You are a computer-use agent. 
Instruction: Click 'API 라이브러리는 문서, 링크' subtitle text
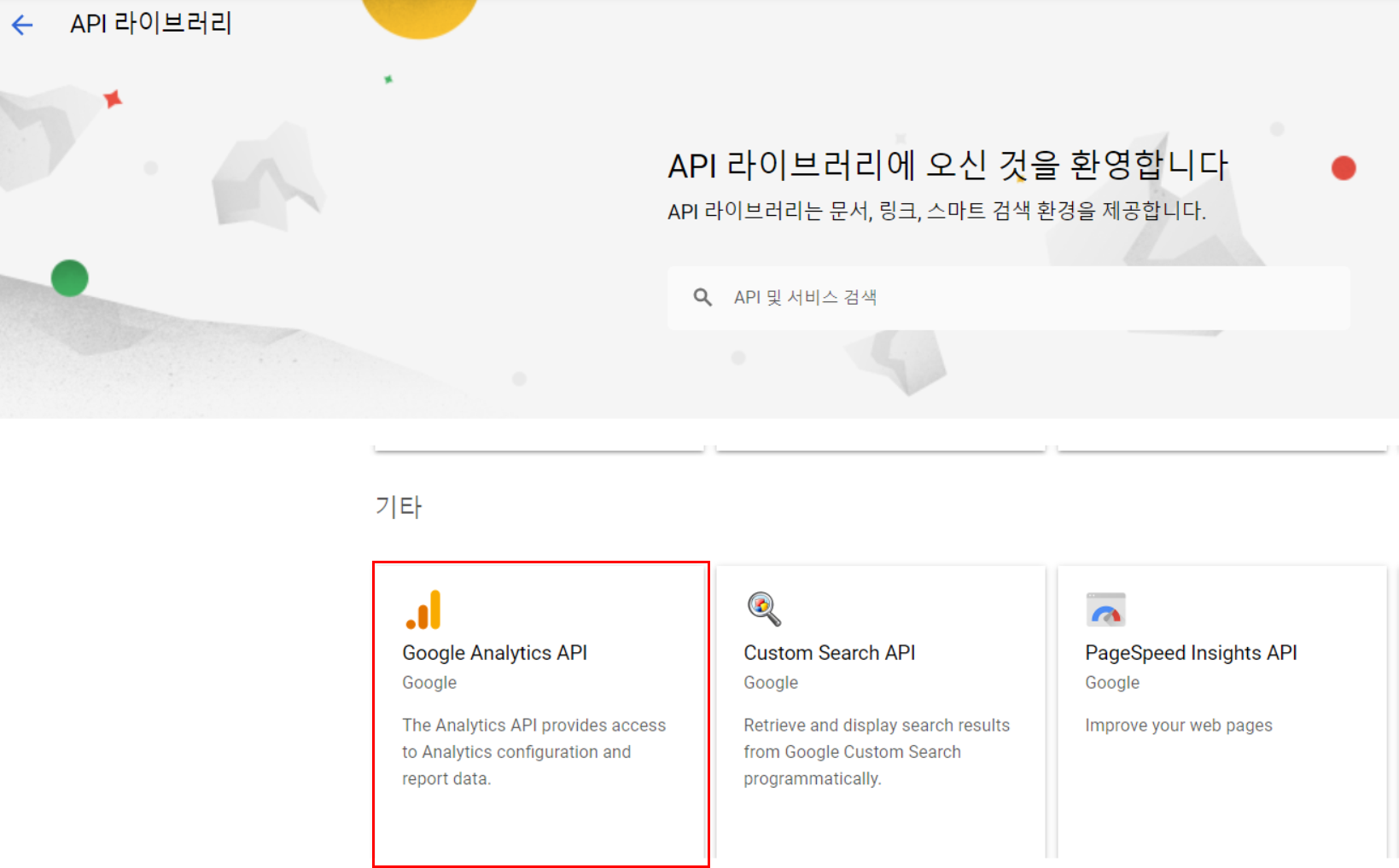pos(936,211)
